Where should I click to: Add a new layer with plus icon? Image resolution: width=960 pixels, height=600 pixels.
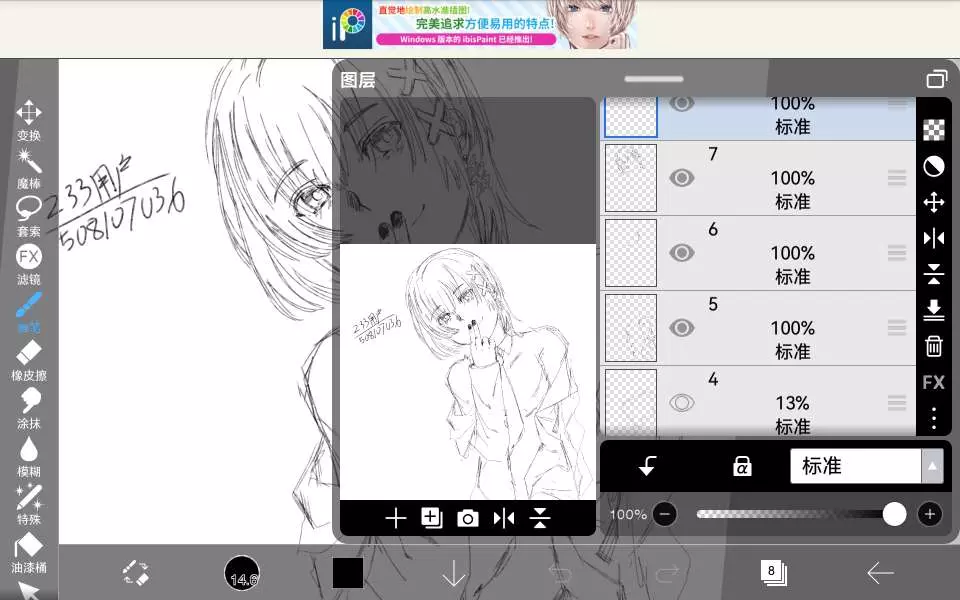pyautogui.click(x=396, y=519)
